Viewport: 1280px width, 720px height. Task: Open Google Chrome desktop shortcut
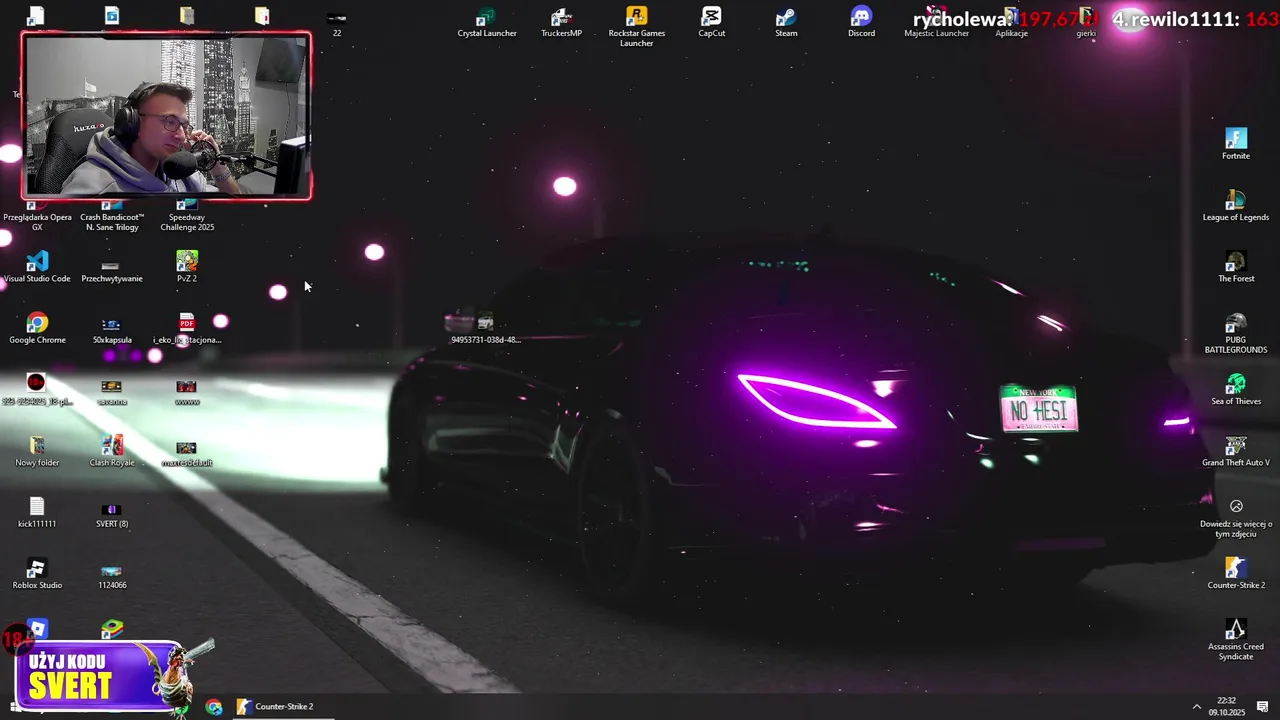pyautogui.click(x=37, y=328)
